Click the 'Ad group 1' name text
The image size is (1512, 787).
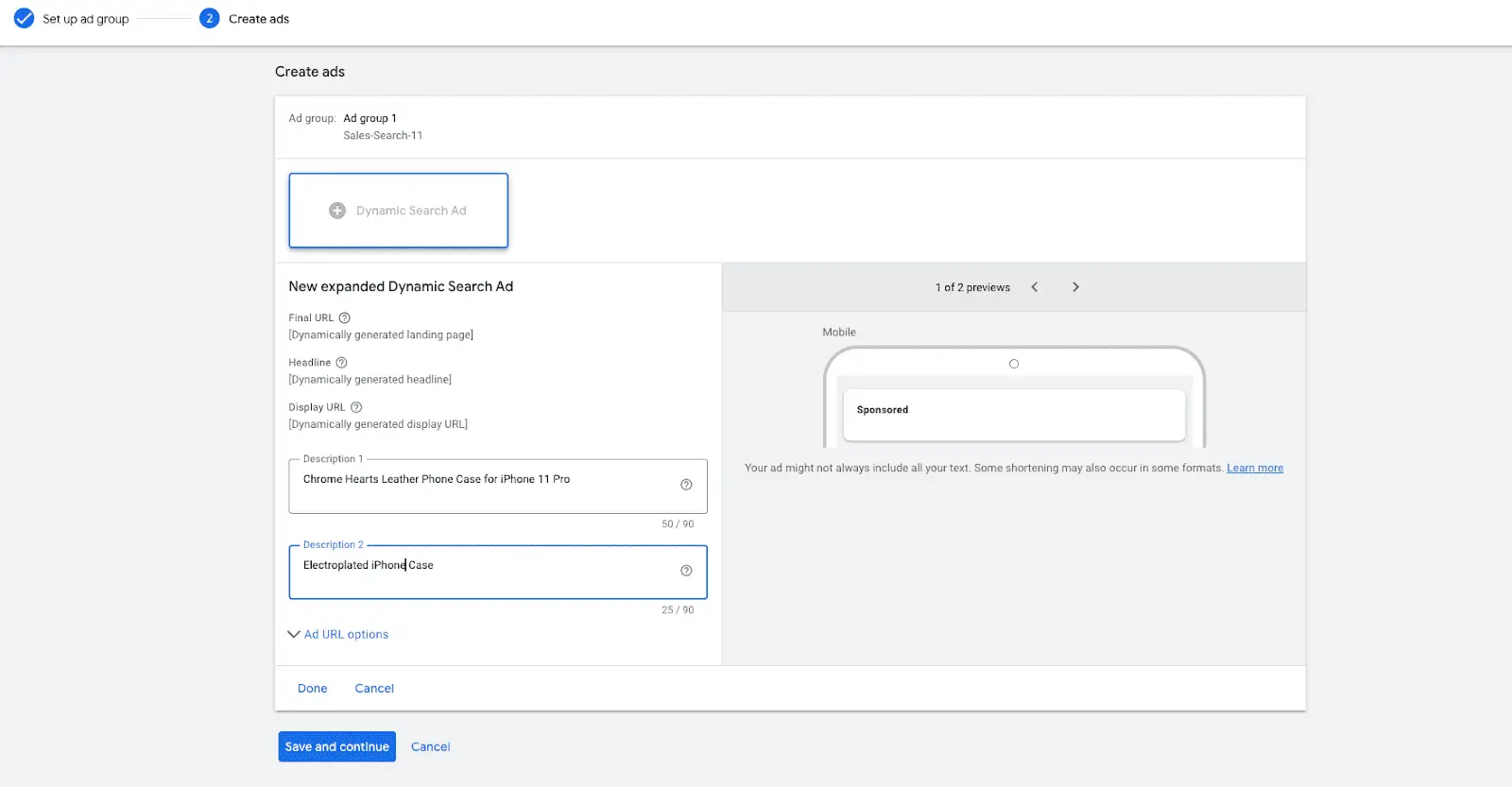370,118
